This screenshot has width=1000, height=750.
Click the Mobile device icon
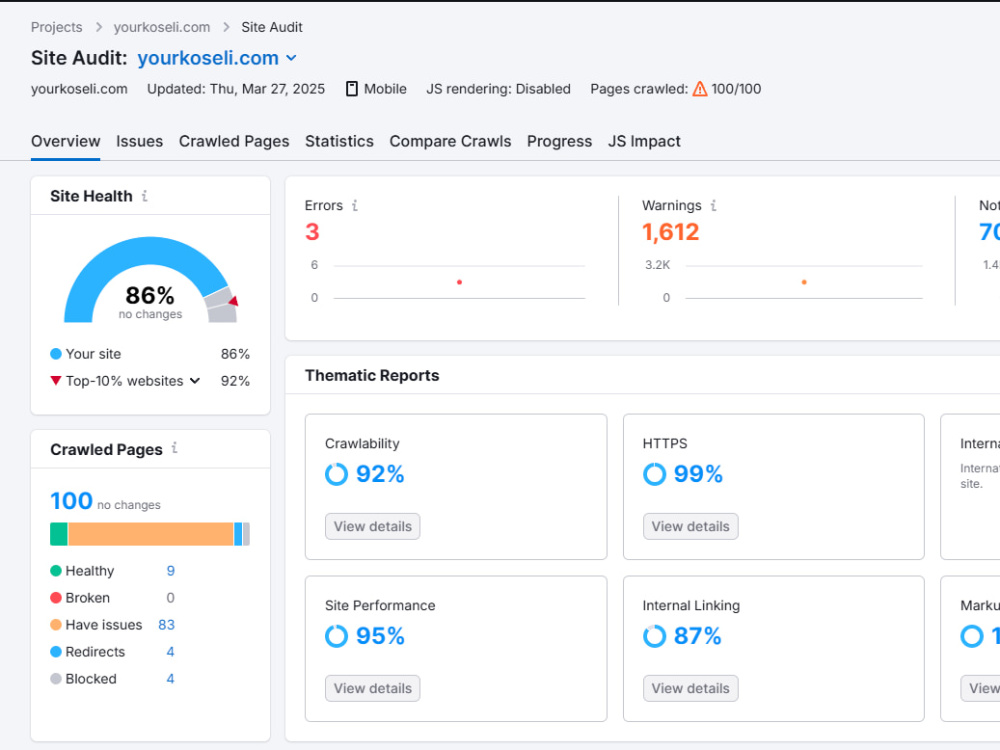click(x=351, y=89)
